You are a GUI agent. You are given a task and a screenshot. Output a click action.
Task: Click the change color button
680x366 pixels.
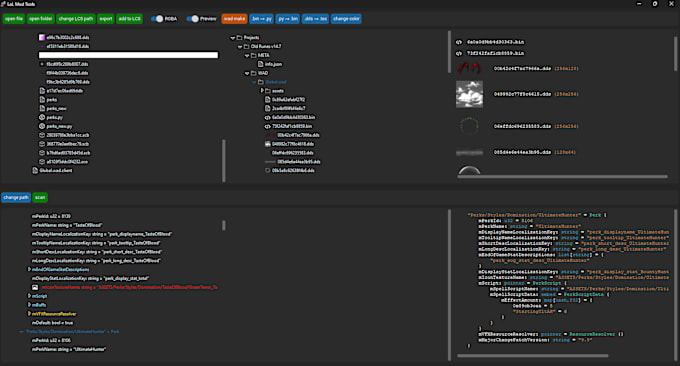coord(346,19)
